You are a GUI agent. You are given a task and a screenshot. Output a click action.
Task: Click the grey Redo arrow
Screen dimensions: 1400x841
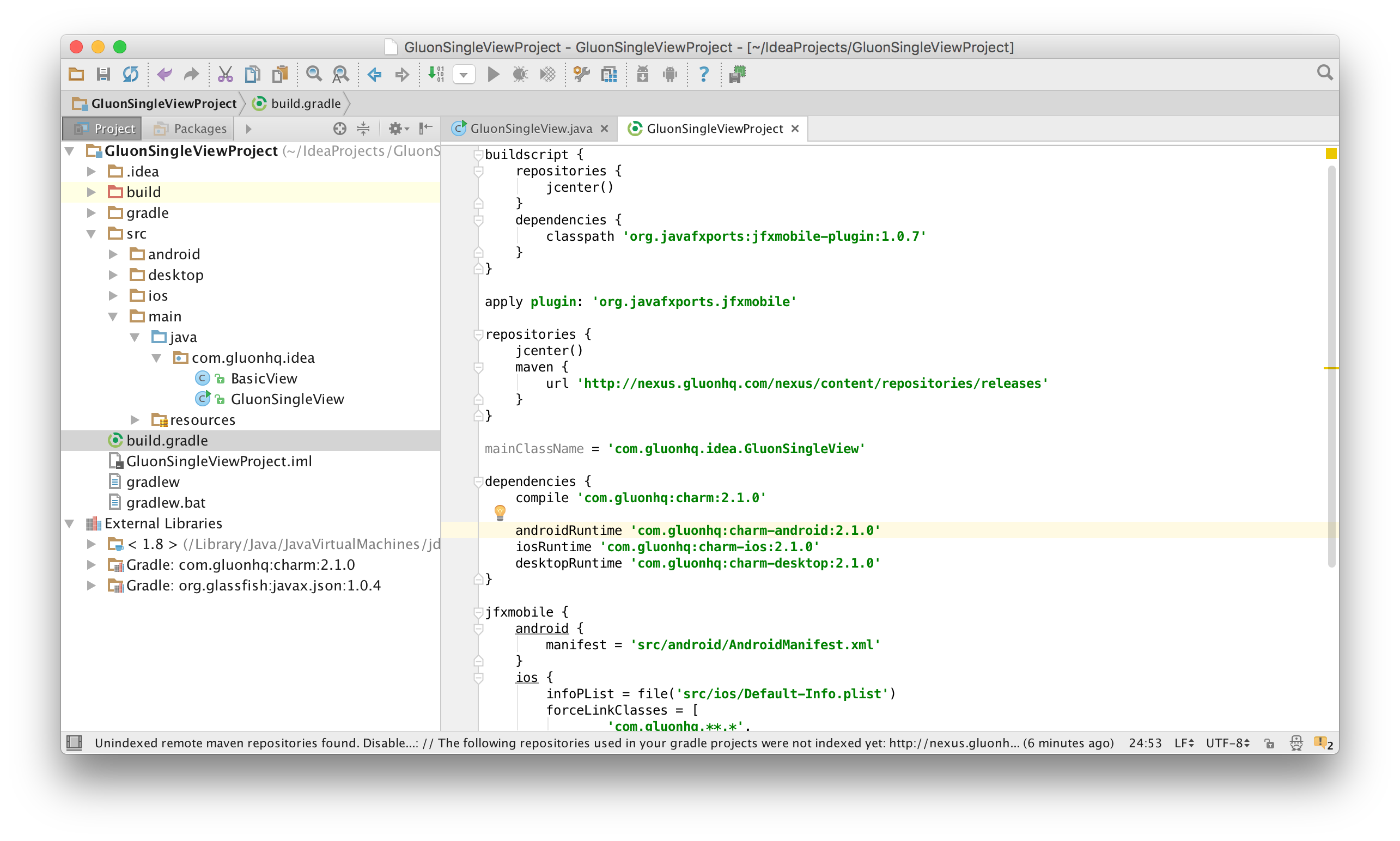point(192,74)
